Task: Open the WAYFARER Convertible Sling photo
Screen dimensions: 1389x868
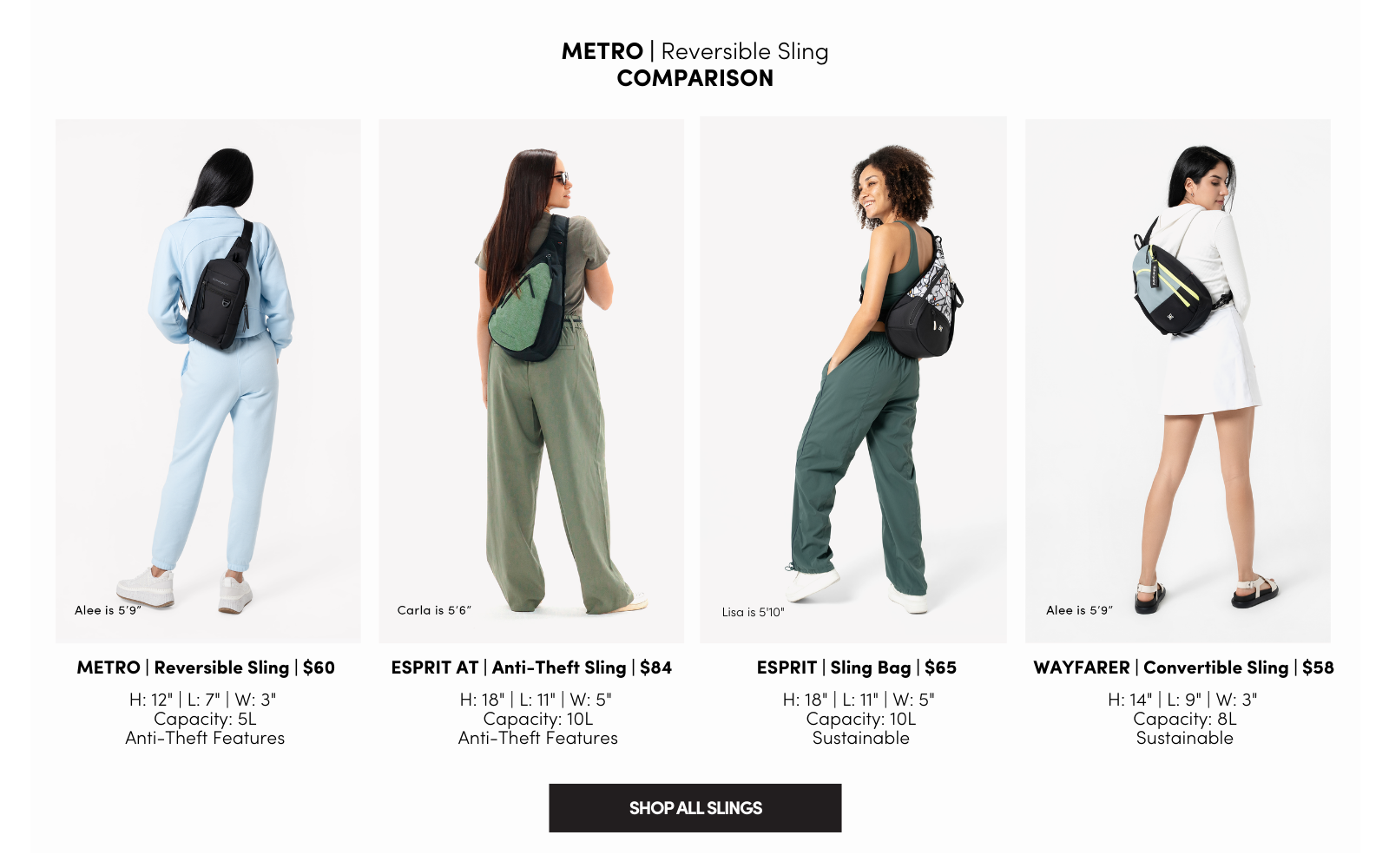Action: [1178, 381]
